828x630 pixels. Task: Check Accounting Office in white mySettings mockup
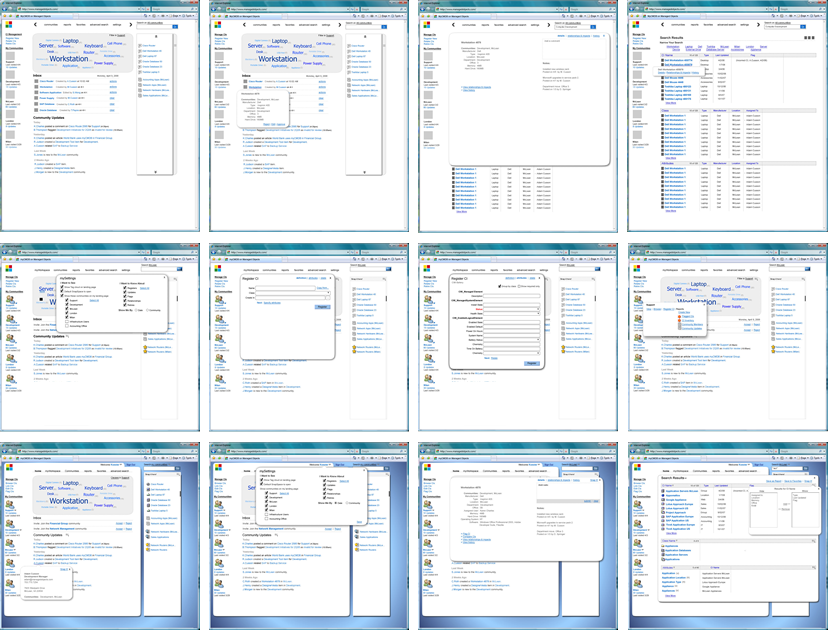67,326
